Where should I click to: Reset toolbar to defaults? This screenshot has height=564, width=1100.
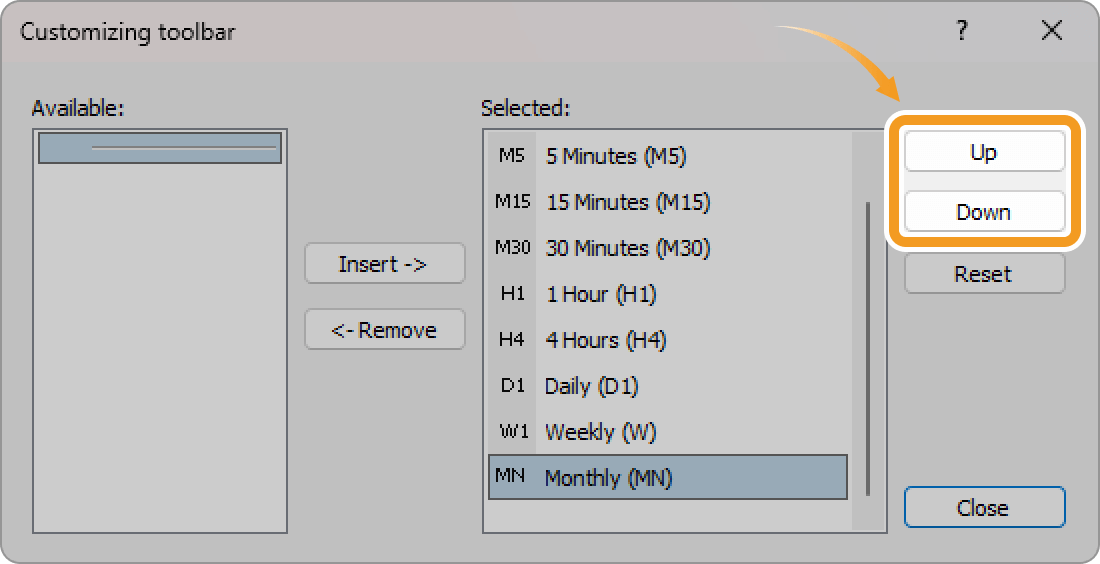(984, 274)
